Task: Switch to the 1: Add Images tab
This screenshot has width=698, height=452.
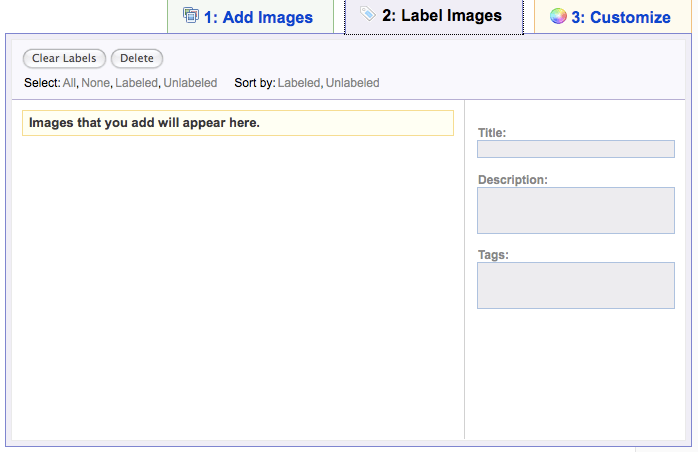Action: 258,17
